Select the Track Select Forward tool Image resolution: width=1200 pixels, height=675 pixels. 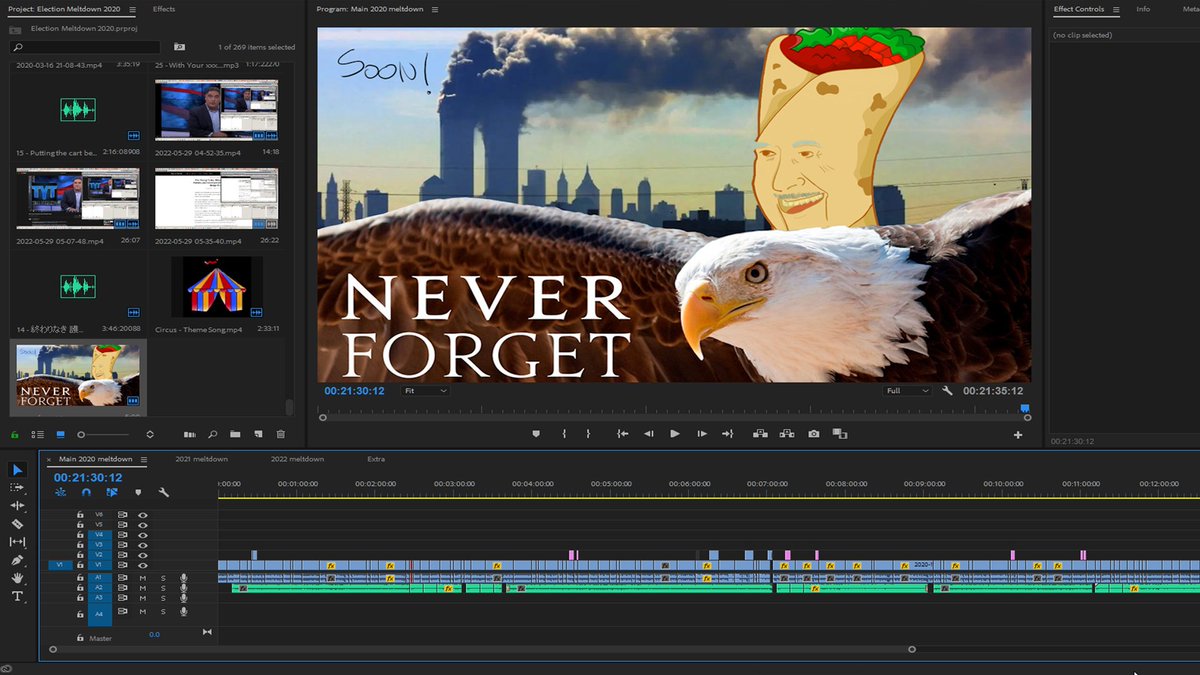coord(17,488)
